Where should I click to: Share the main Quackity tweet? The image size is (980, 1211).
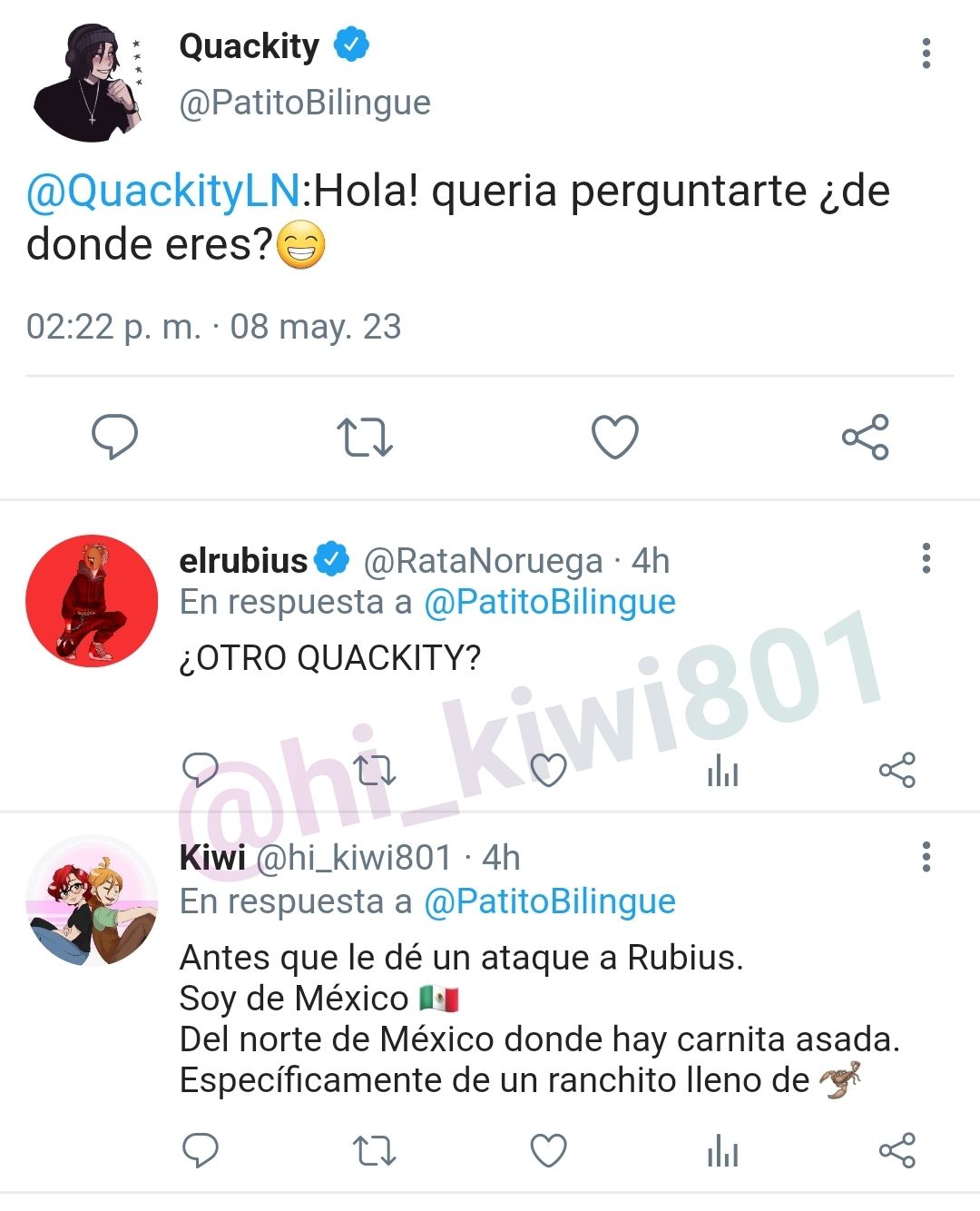[x=866, y=437]
